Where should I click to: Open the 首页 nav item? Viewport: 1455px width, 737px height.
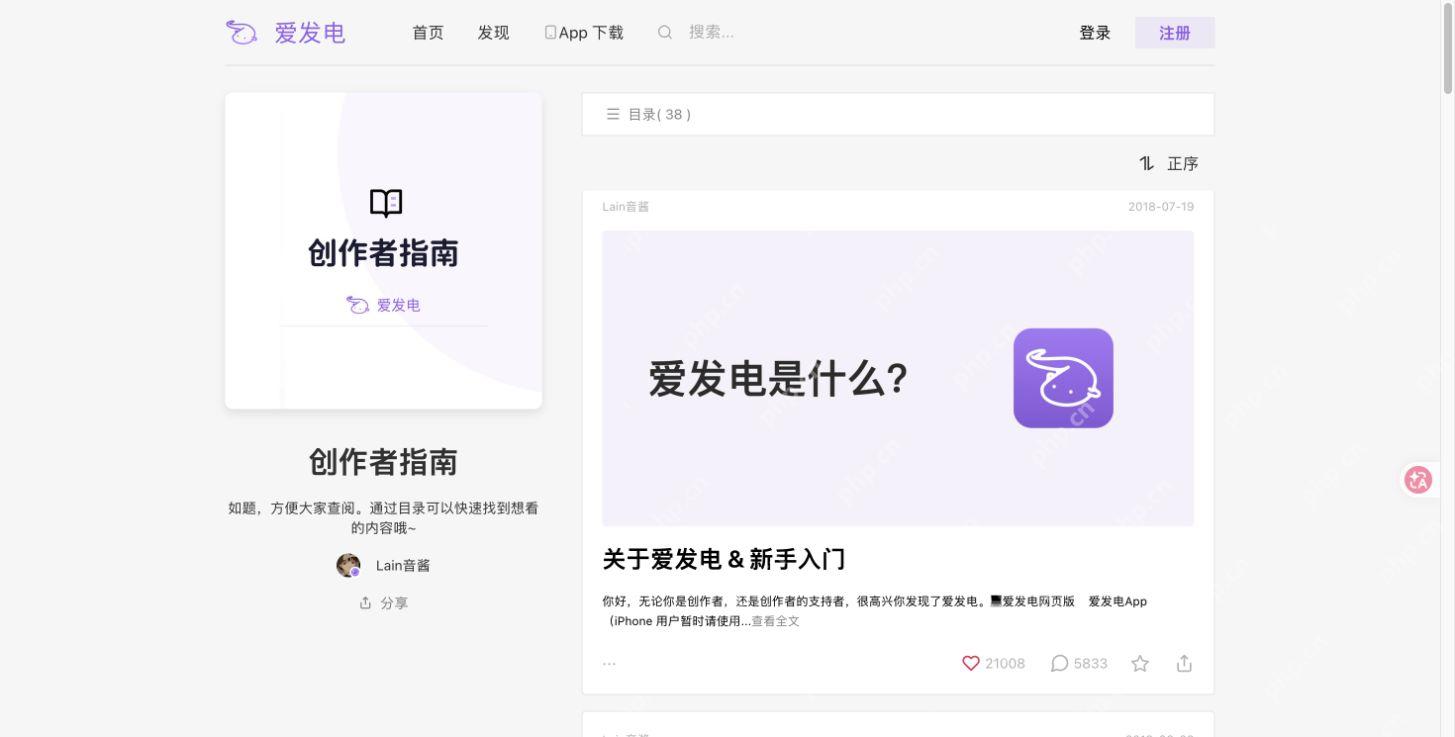click(428, 33)
